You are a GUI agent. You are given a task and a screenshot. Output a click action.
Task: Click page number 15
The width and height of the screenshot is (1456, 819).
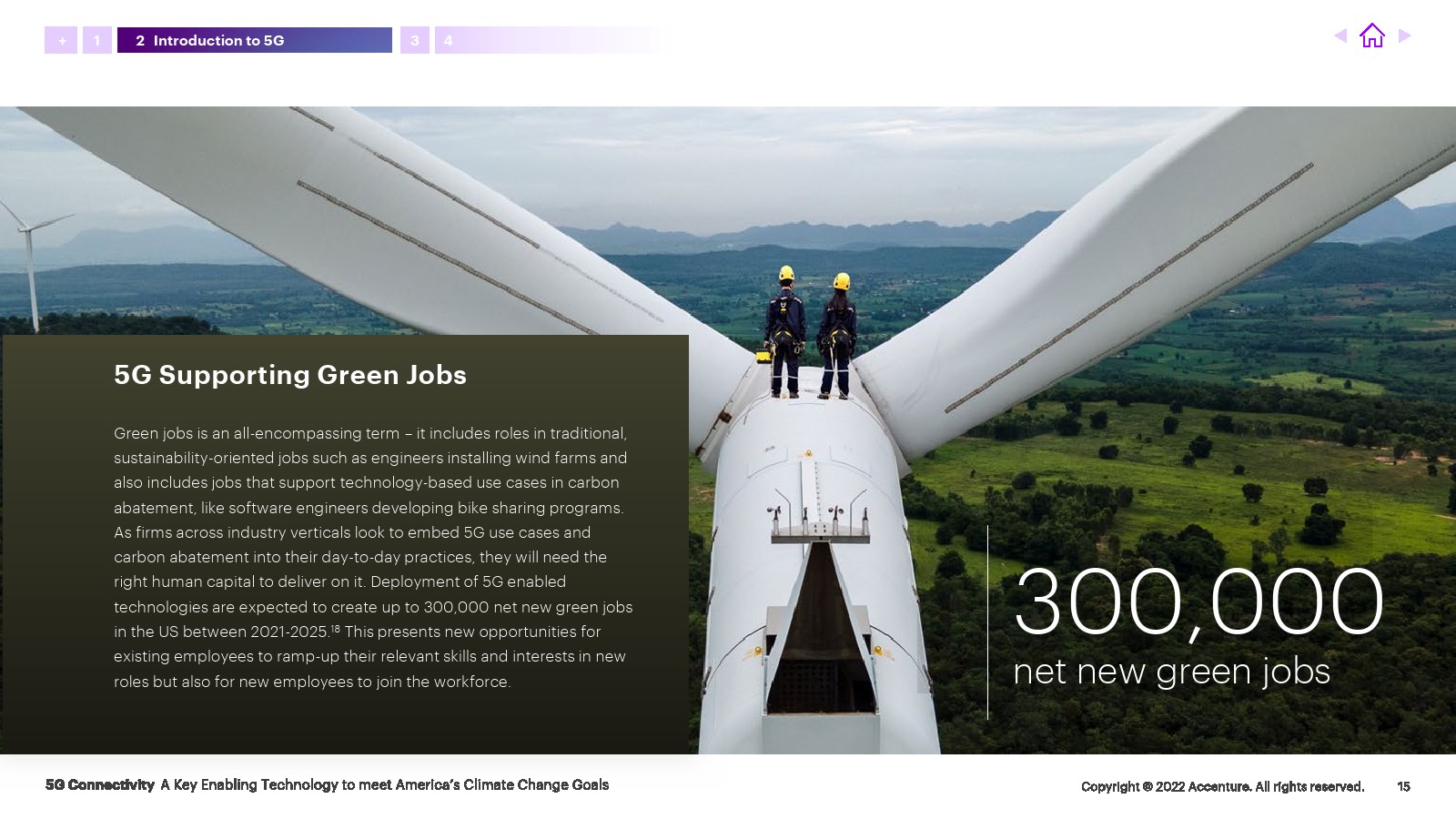(1403, 786)
